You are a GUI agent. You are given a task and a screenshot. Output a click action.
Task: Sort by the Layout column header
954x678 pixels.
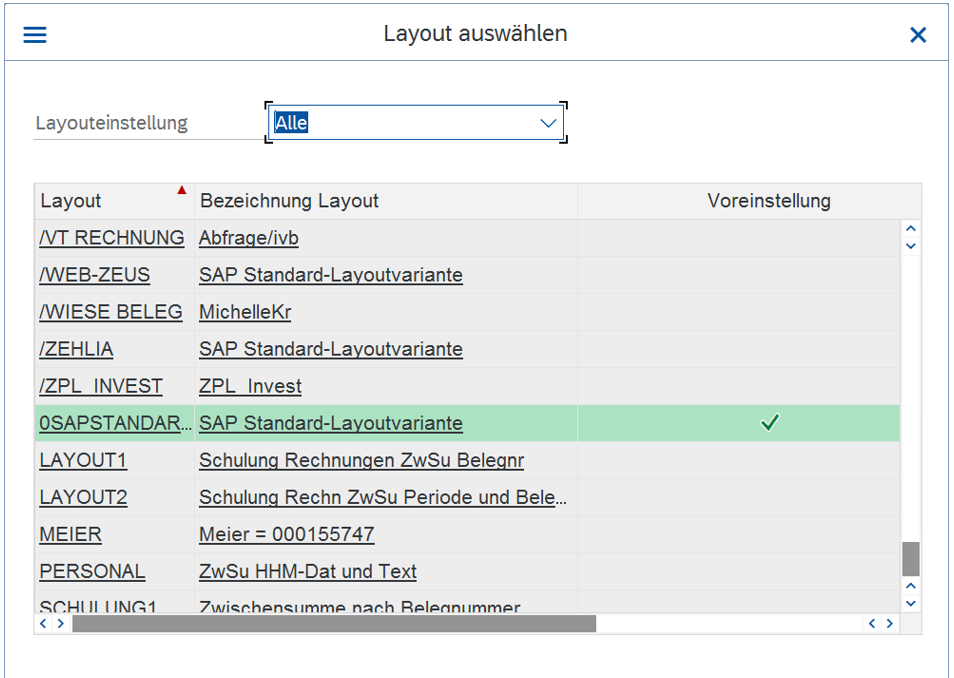click(x=71, y=201)
